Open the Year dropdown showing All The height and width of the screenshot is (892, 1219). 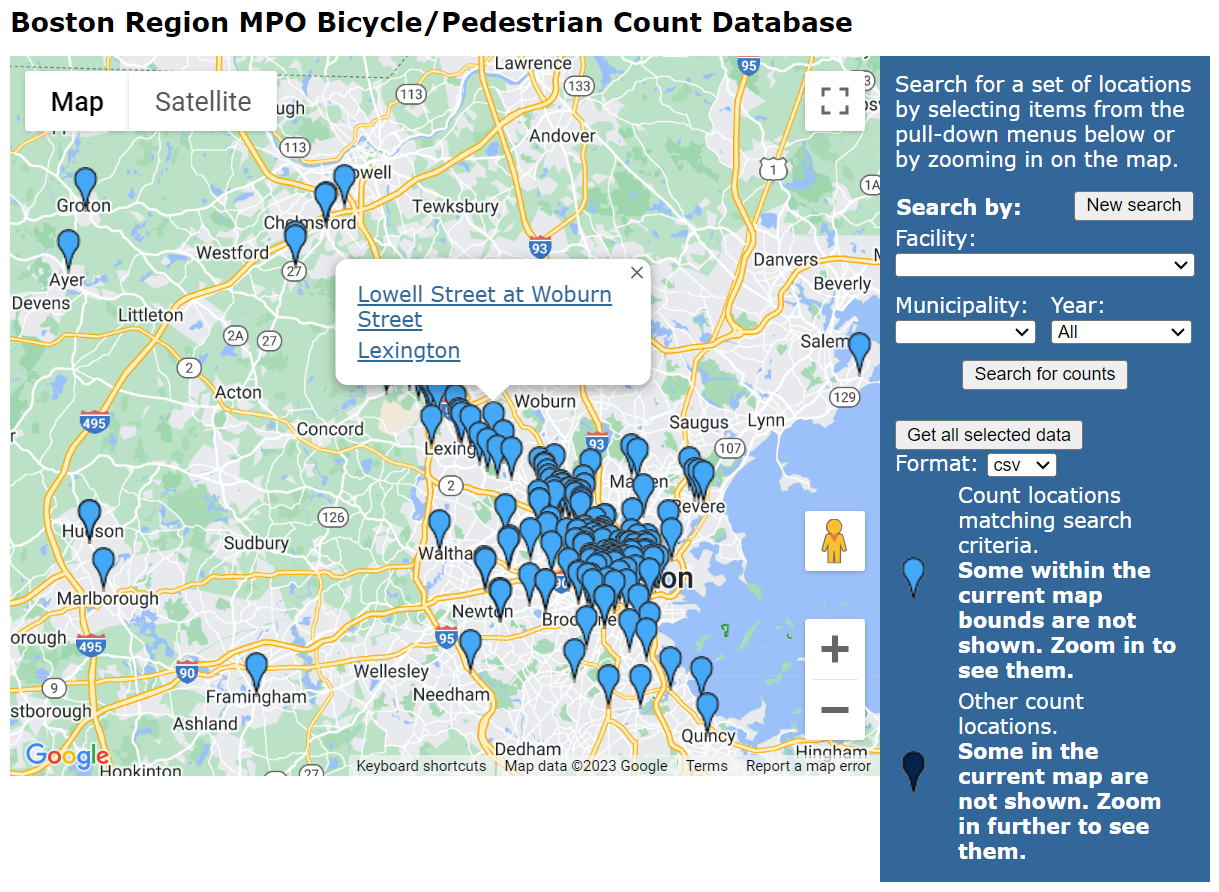pyautogui.click(x=1120, y=331)
